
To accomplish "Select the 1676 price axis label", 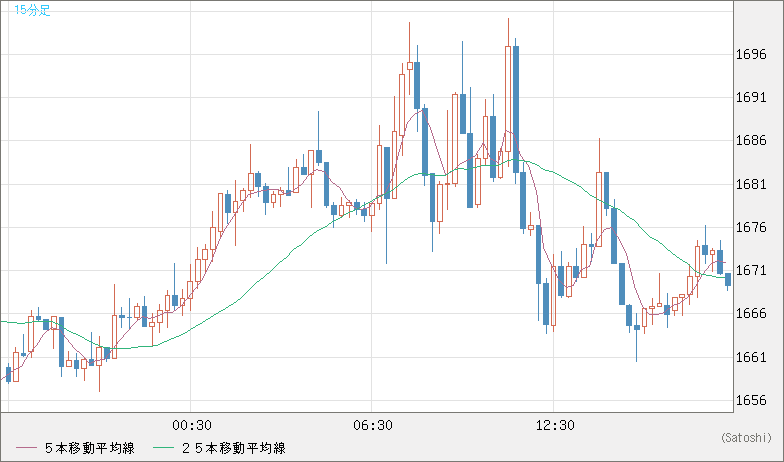I will (751, 228).
